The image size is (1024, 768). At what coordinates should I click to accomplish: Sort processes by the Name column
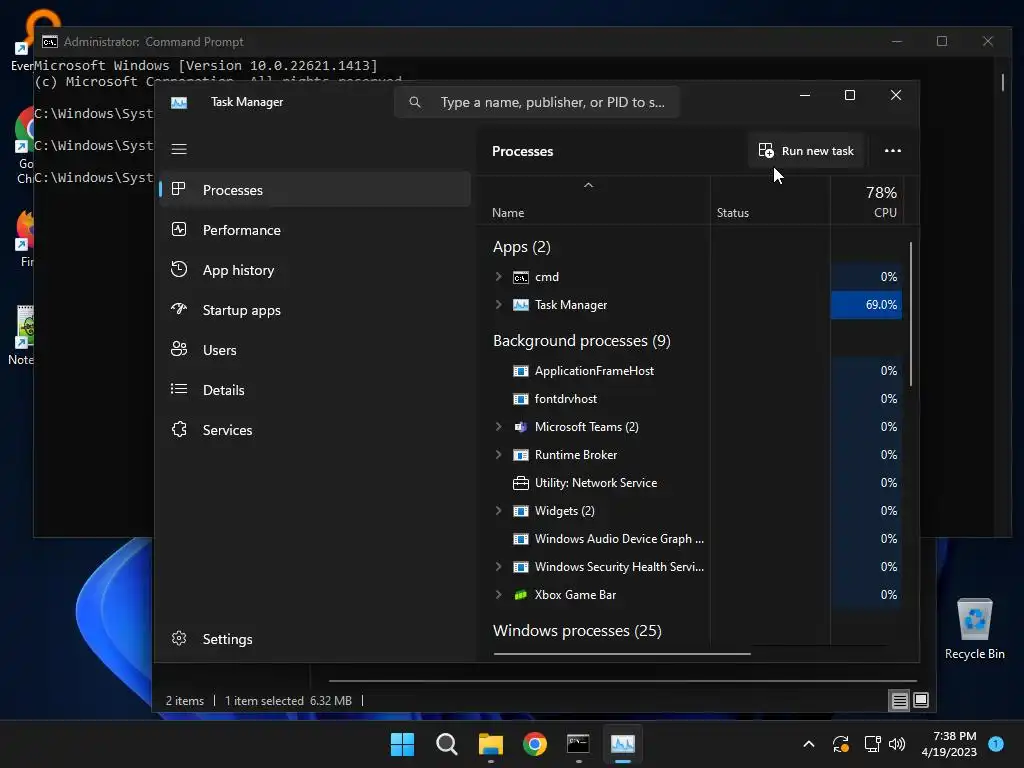click(508, 213)
